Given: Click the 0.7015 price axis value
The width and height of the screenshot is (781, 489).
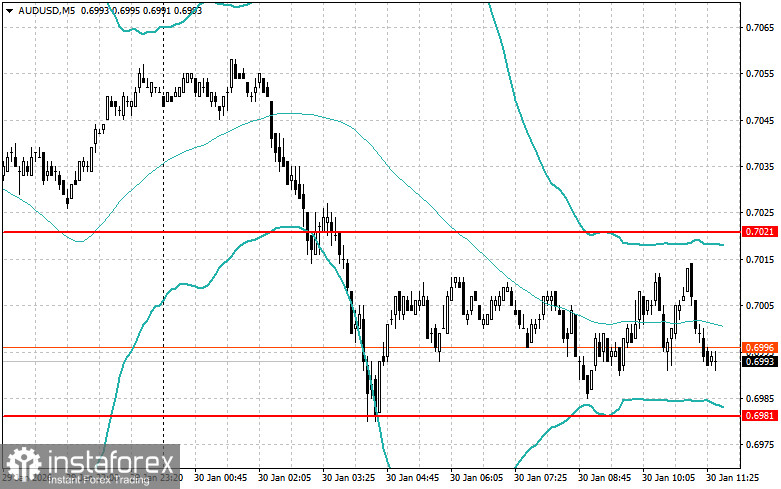Looking at the screenshot, I should pyautogui.click(x=760, y=259).
